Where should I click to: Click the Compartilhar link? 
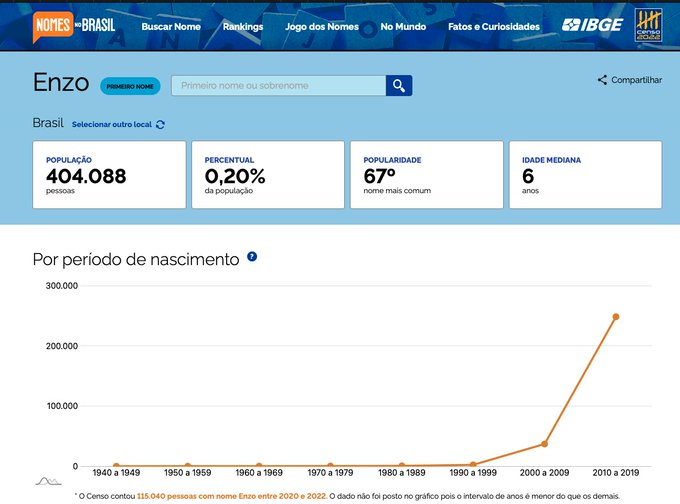[636, 80]
